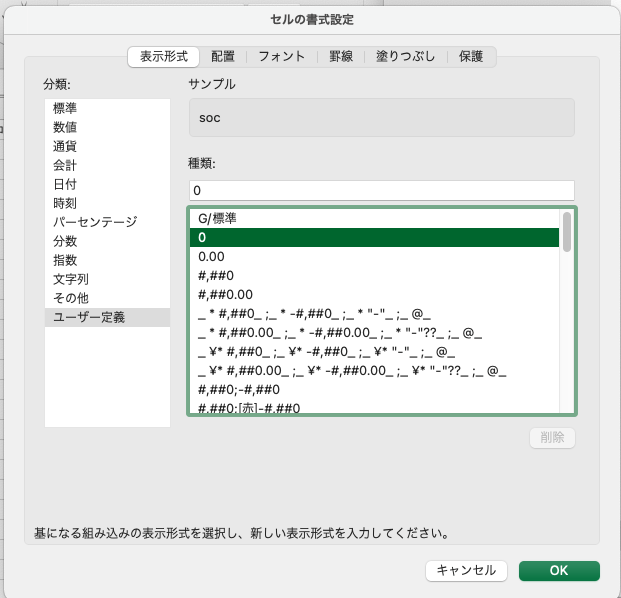Screen dimensions: 621x598
Task: Select the 指数 category
Action: point(107,260)
